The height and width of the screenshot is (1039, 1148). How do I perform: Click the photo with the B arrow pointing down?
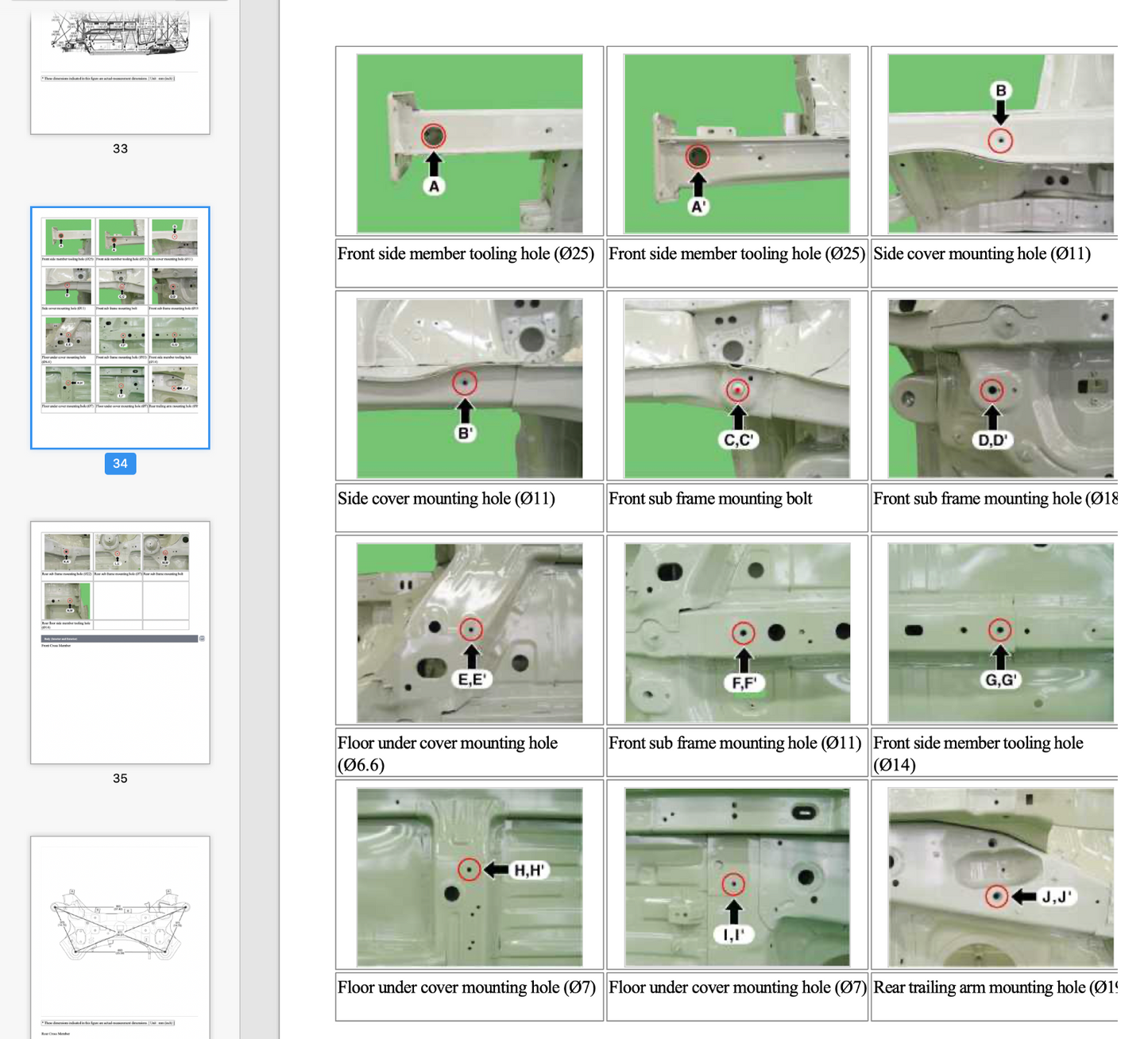[1000, 143]
